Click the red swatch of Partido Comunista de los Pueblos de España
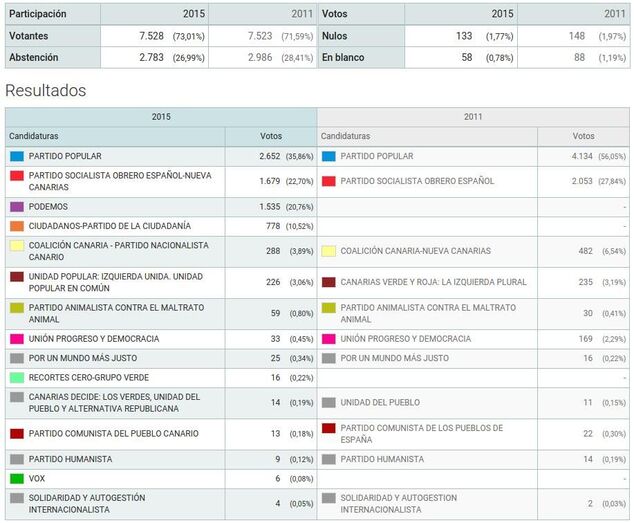Image resolution: width=634 pixels, height=523 pixels. [329, 428]
